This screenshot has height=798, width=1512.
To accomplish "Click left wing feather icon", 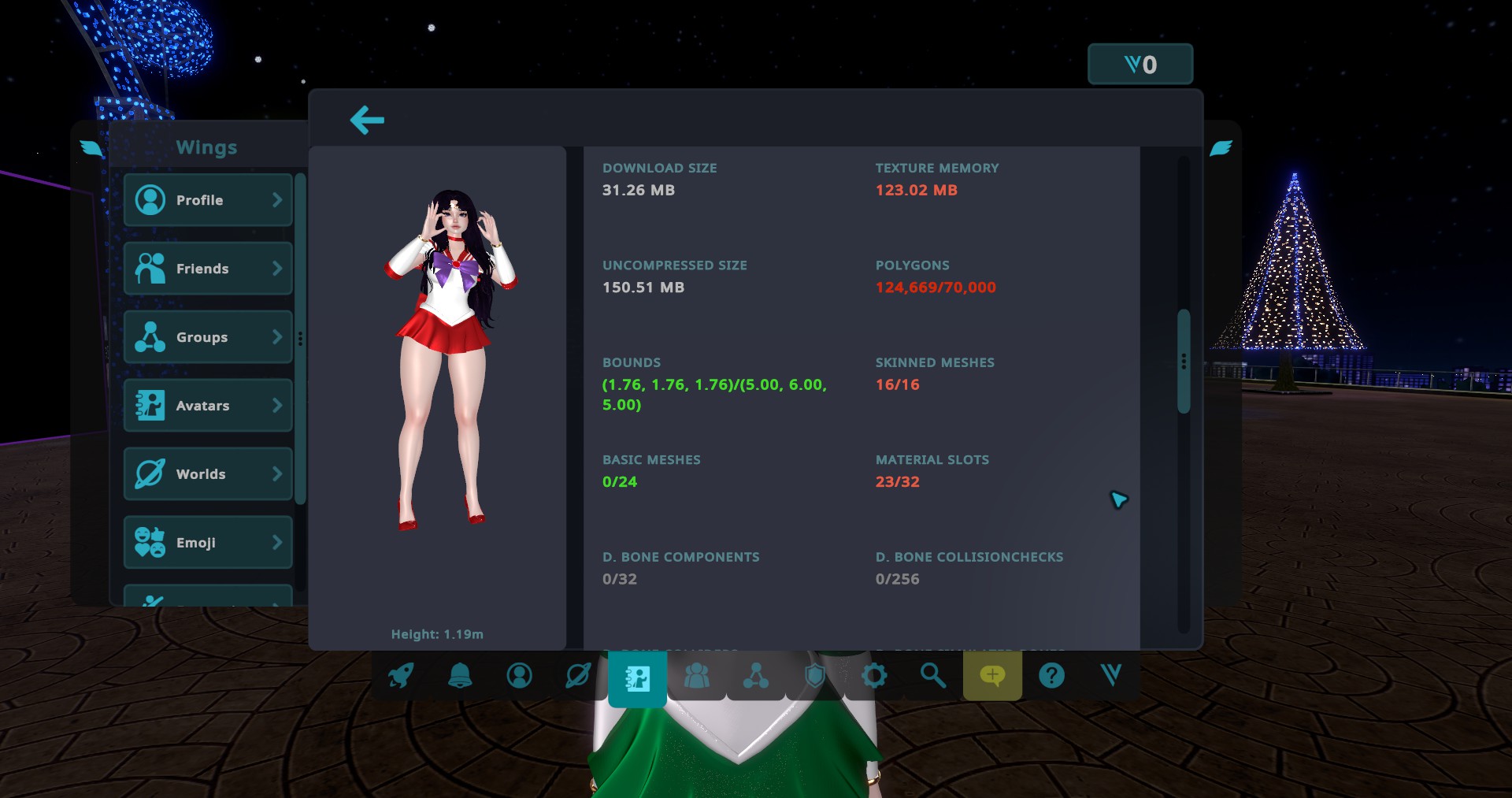I will [92, 147].
